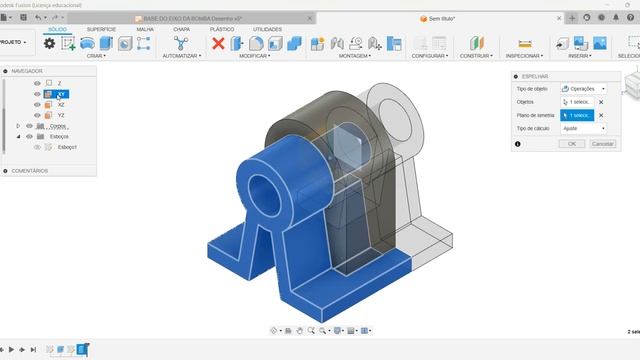
Task: Click the red X Delete tool
Action: pos(218,43)
